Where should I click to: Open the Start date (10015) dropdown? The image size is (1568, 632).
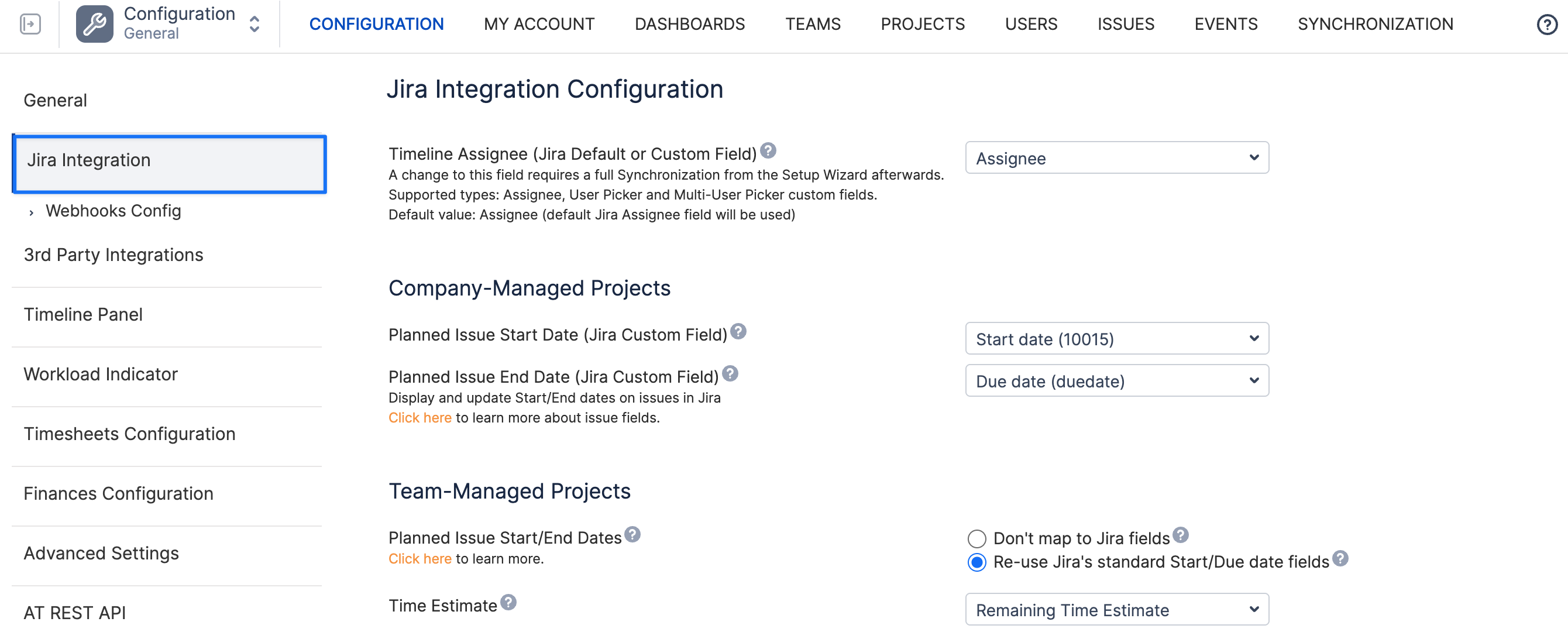click(1116, 339)
